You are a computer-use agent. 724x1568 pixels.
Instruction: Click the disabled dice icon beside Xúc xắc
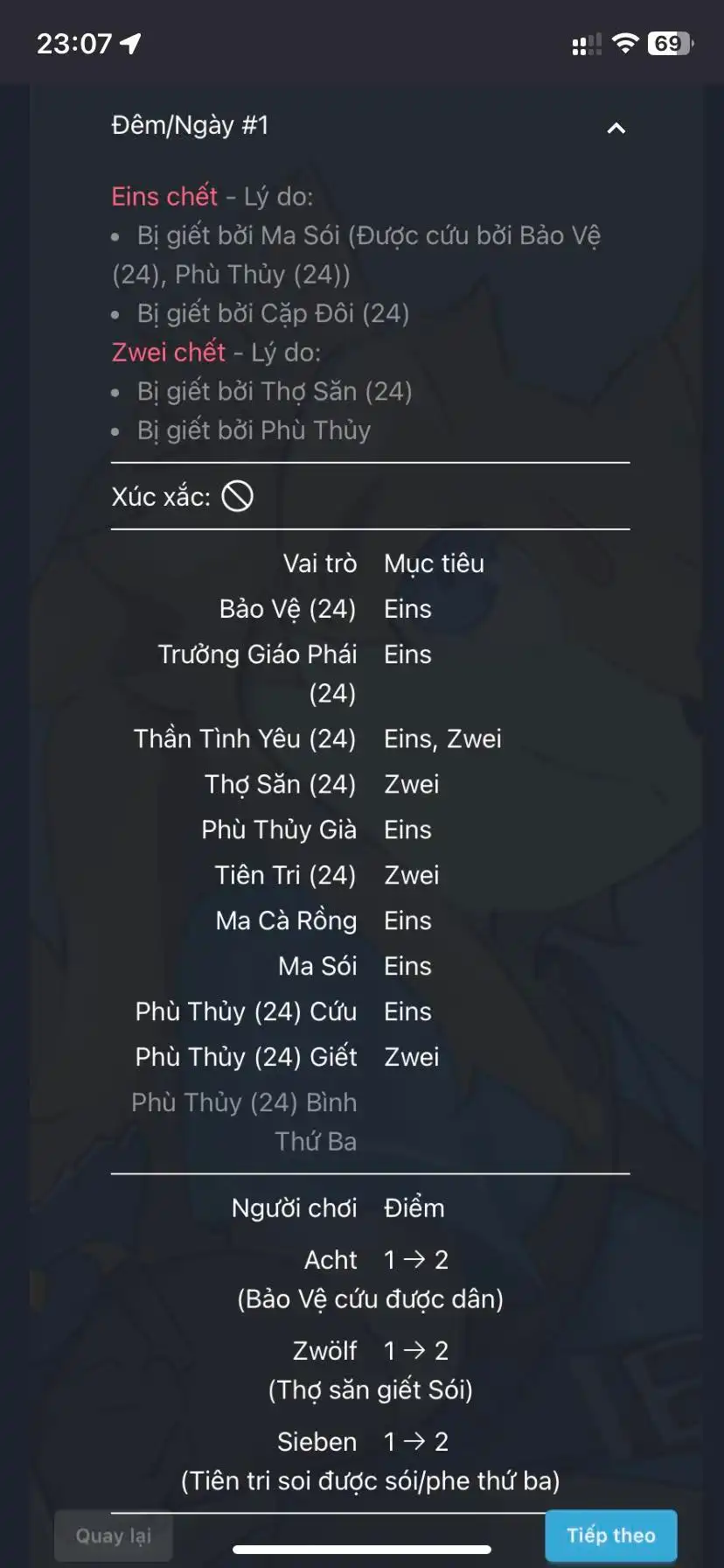click(x=237, y=497)
